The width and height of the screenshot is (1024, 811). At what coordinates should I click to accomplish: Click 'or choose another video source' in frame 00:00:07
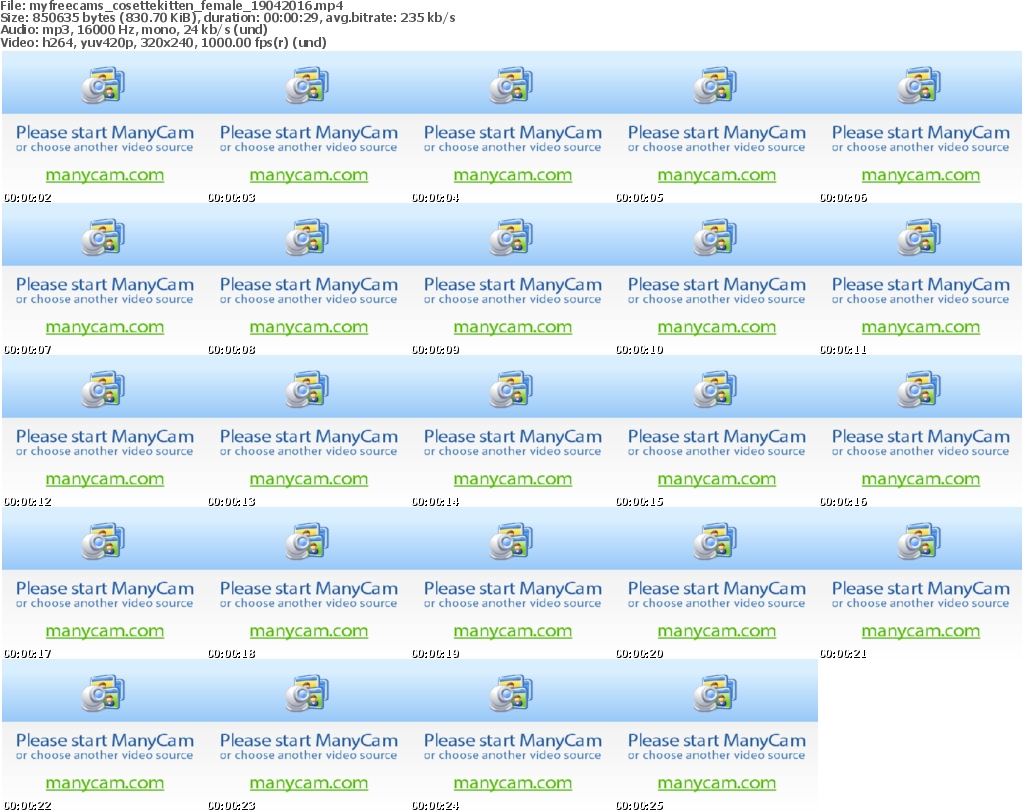104,299
